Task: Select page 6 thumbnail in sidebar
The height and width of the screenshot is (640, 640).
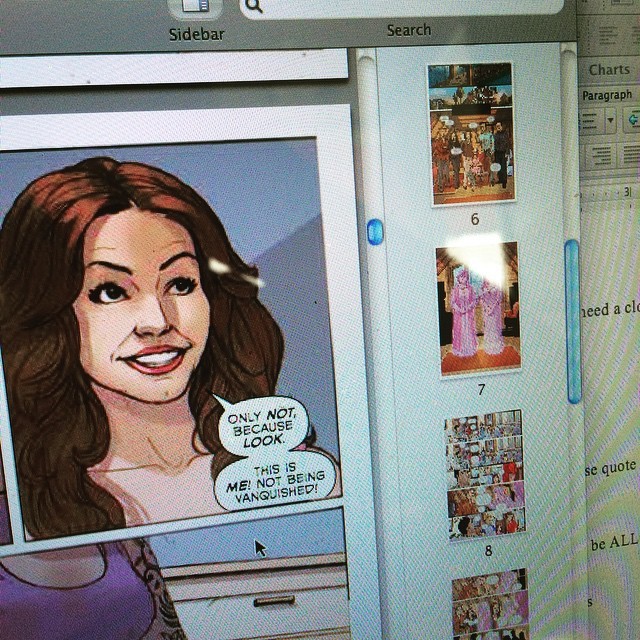Action: (471, 133)
